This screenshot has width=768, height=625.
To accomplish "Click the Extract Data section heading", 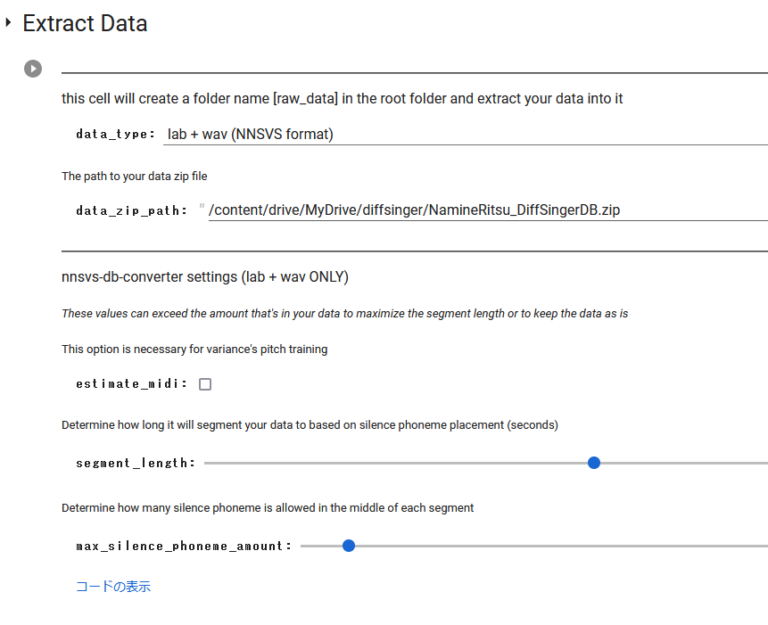I will pyautogui.click(x=85, y=24).
